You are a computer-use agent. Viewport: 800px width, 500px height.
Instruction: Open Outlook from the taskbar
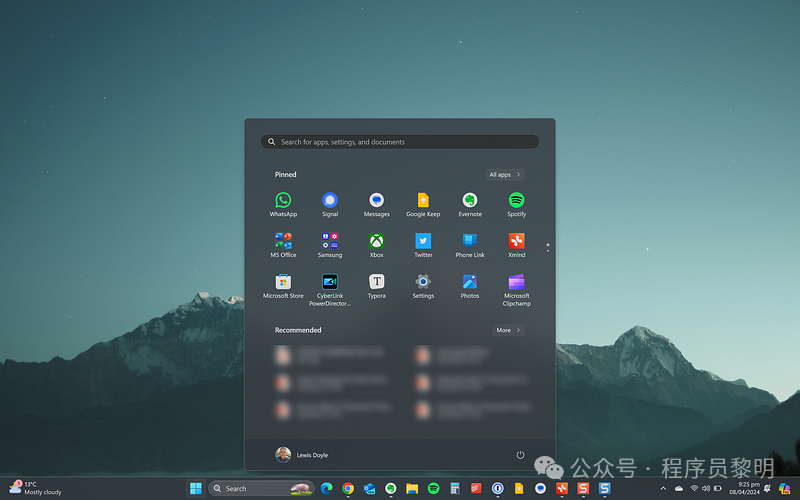[369, 488]
